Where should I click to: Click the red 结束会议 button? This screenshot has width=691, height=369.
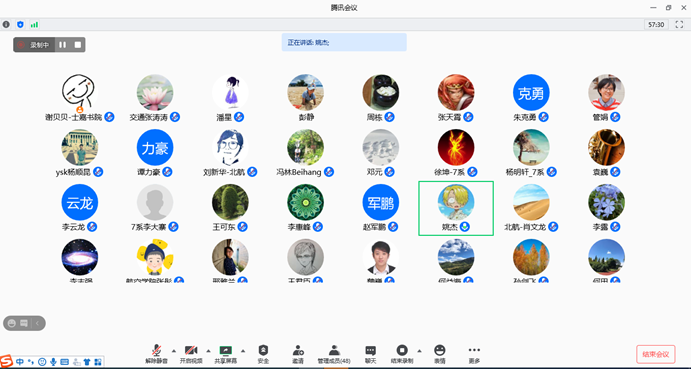(x=656, y=354)
